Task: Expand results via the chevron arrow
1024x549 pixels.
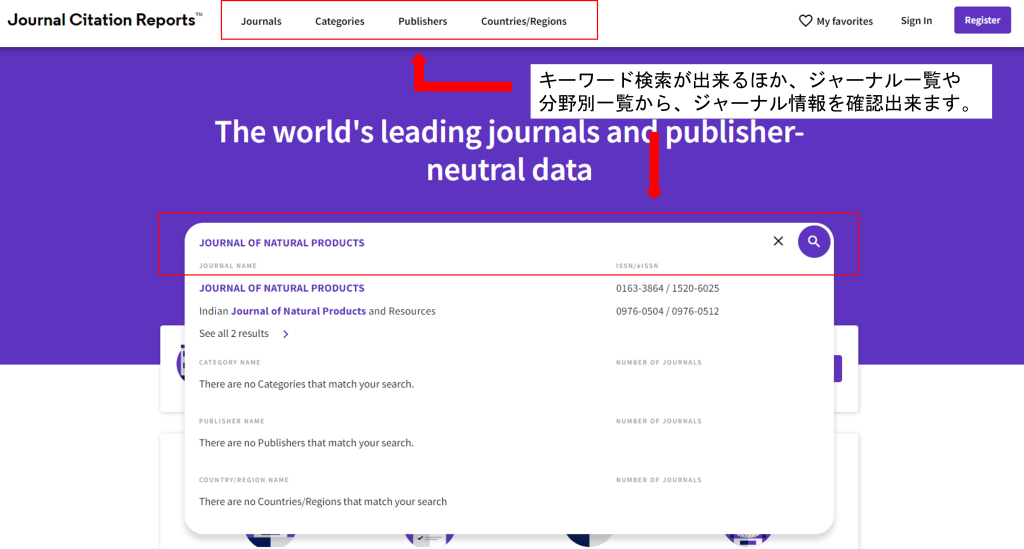Action: click(x=285, y=334)
